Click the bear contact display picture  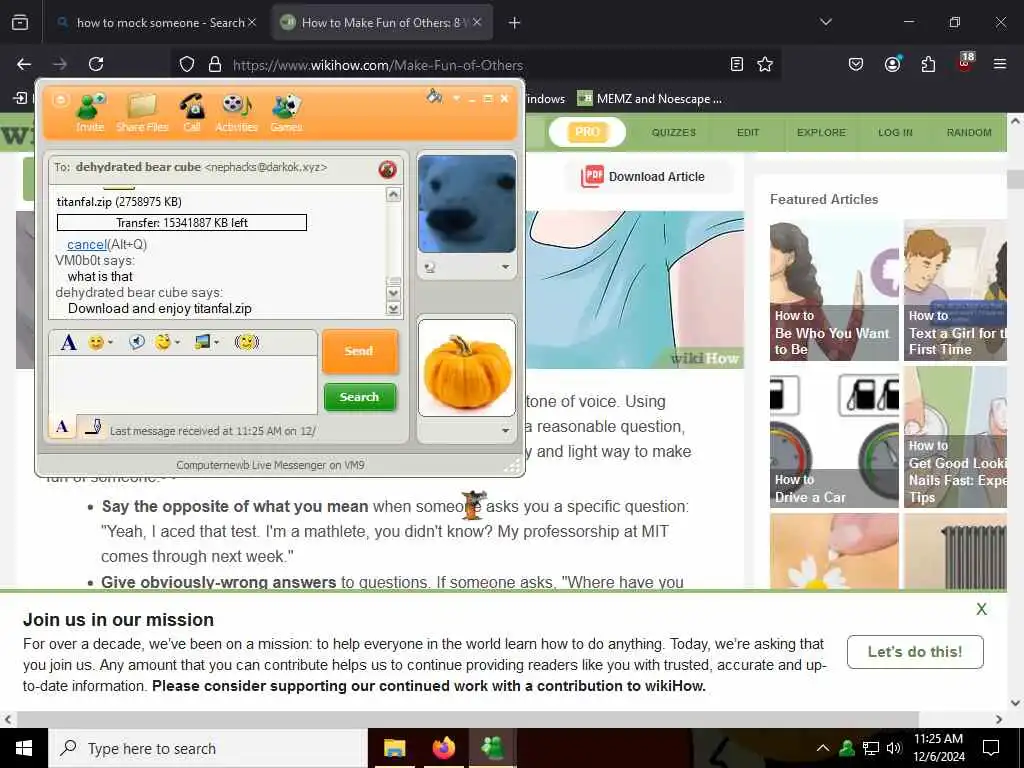467,204
